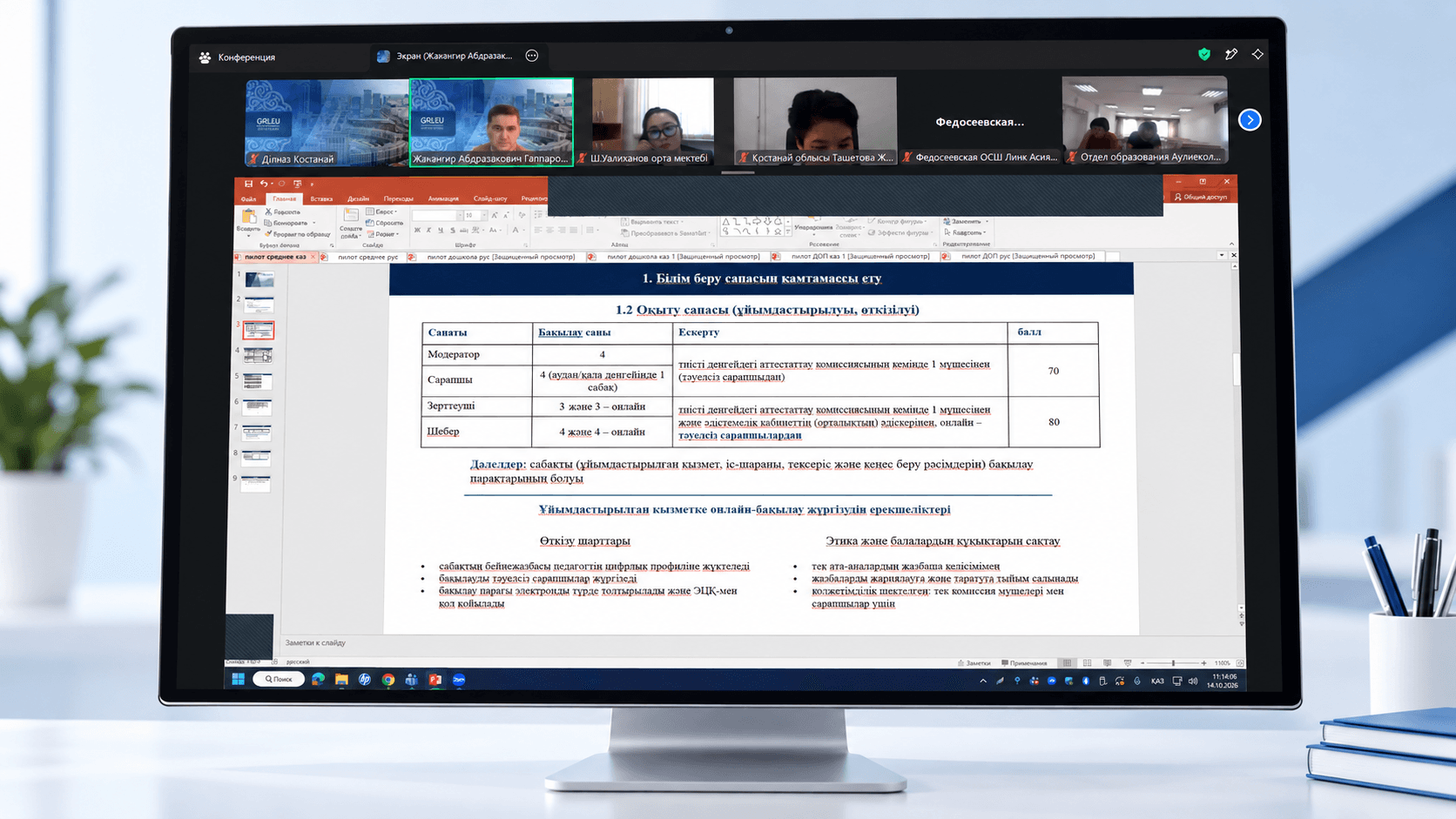Show next participants with the blue arrow
Image resolution: width=1456 pixels, height=819 pixels.
pos(1250,120)
